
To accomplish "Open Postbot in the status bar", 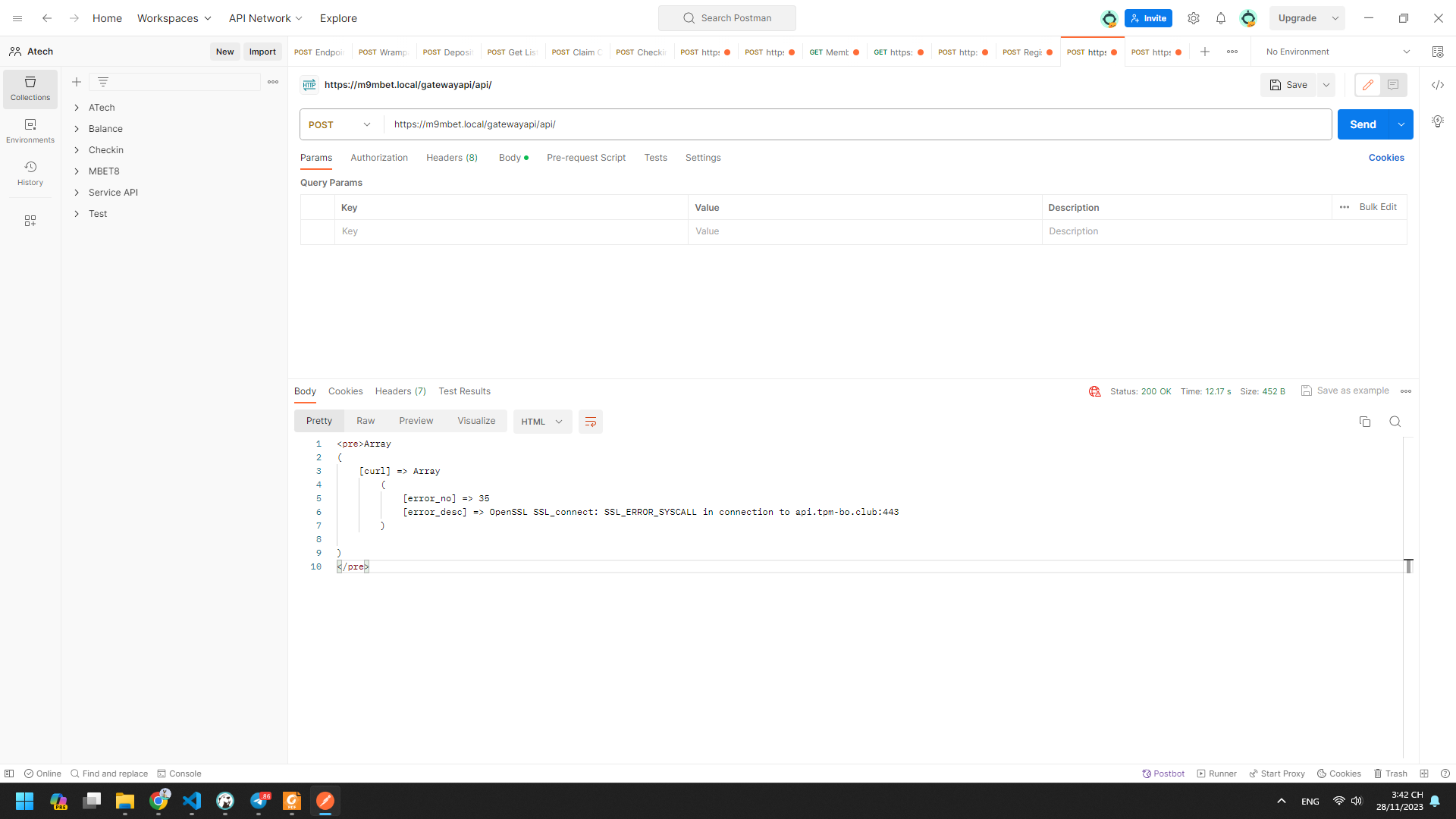I will (1163, 773).
